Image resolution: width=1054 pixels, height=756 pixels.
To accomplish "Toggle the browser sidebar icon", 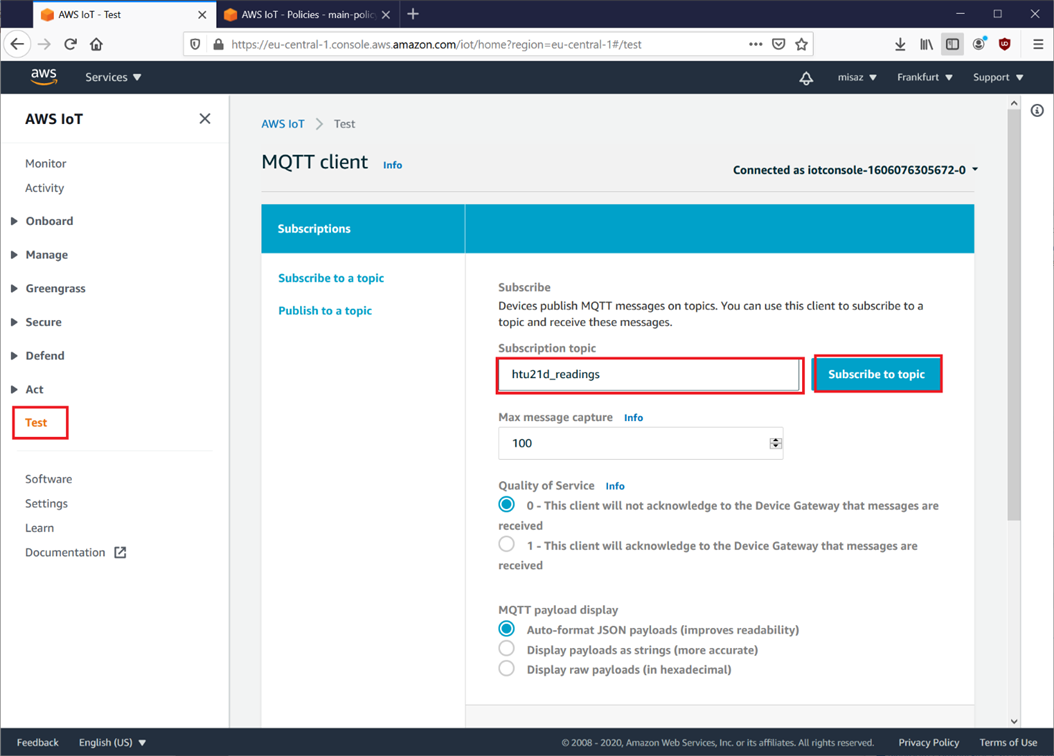I will [952, 44].
